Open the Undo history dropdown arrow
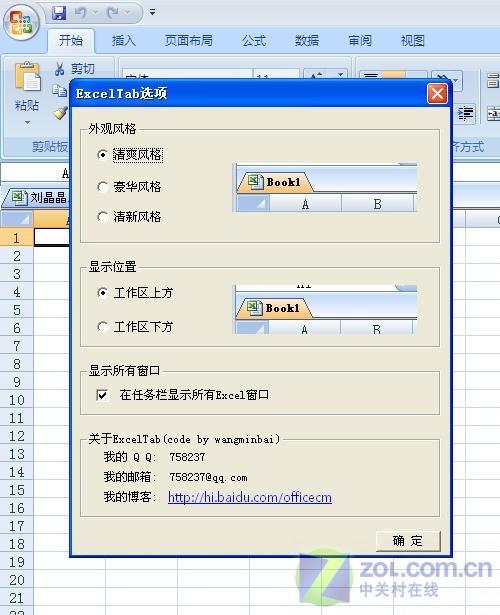500x615 pixels. point(95,13)
